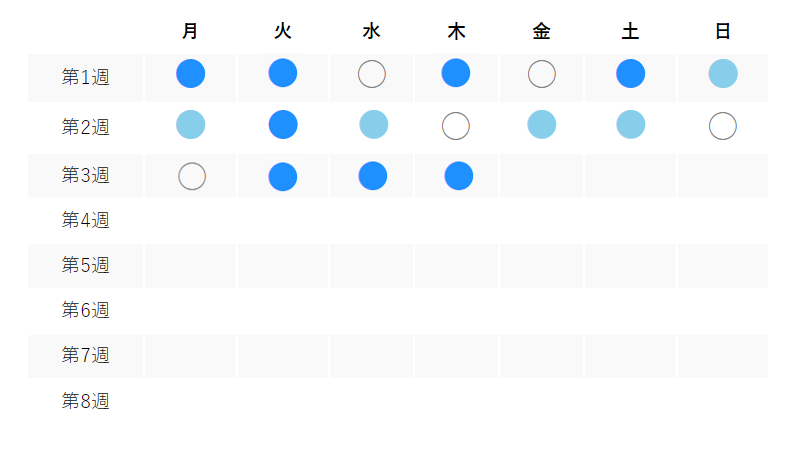The image size is (802, 457).
Task: Toggle the Week 1 Tuesday circle
Action: [283, 73]
